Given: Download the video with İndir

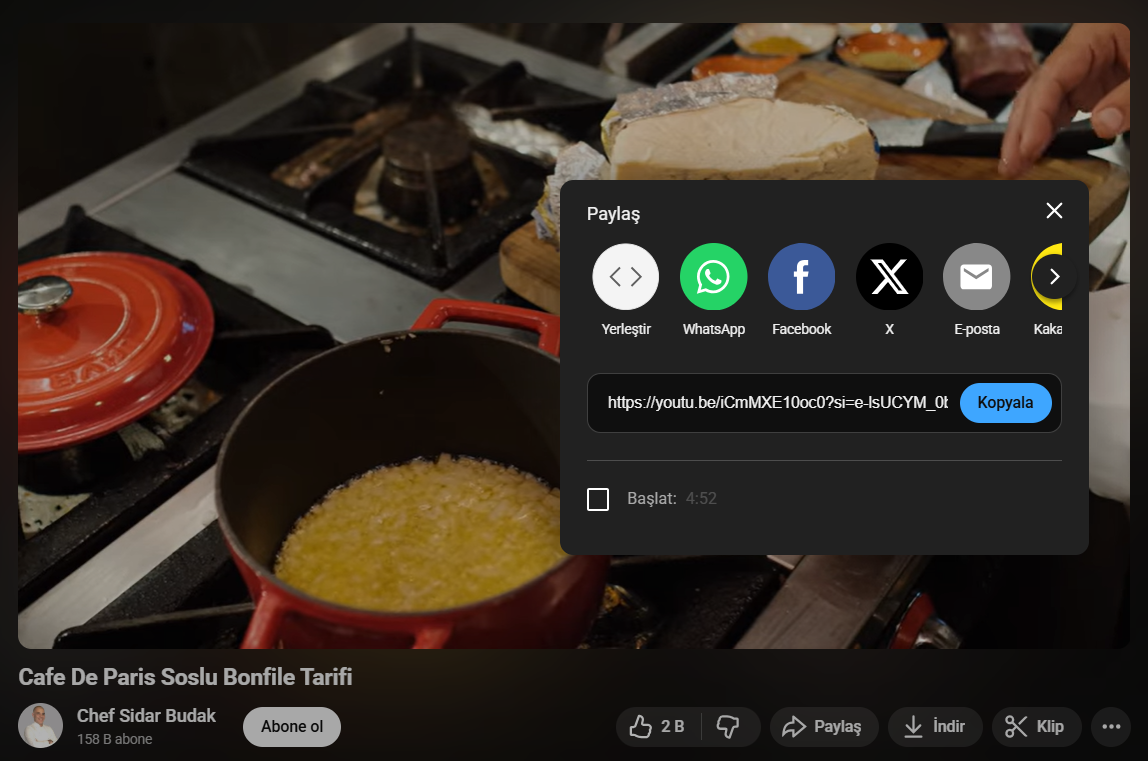Looking at the screenshot, I should [934, 727].
